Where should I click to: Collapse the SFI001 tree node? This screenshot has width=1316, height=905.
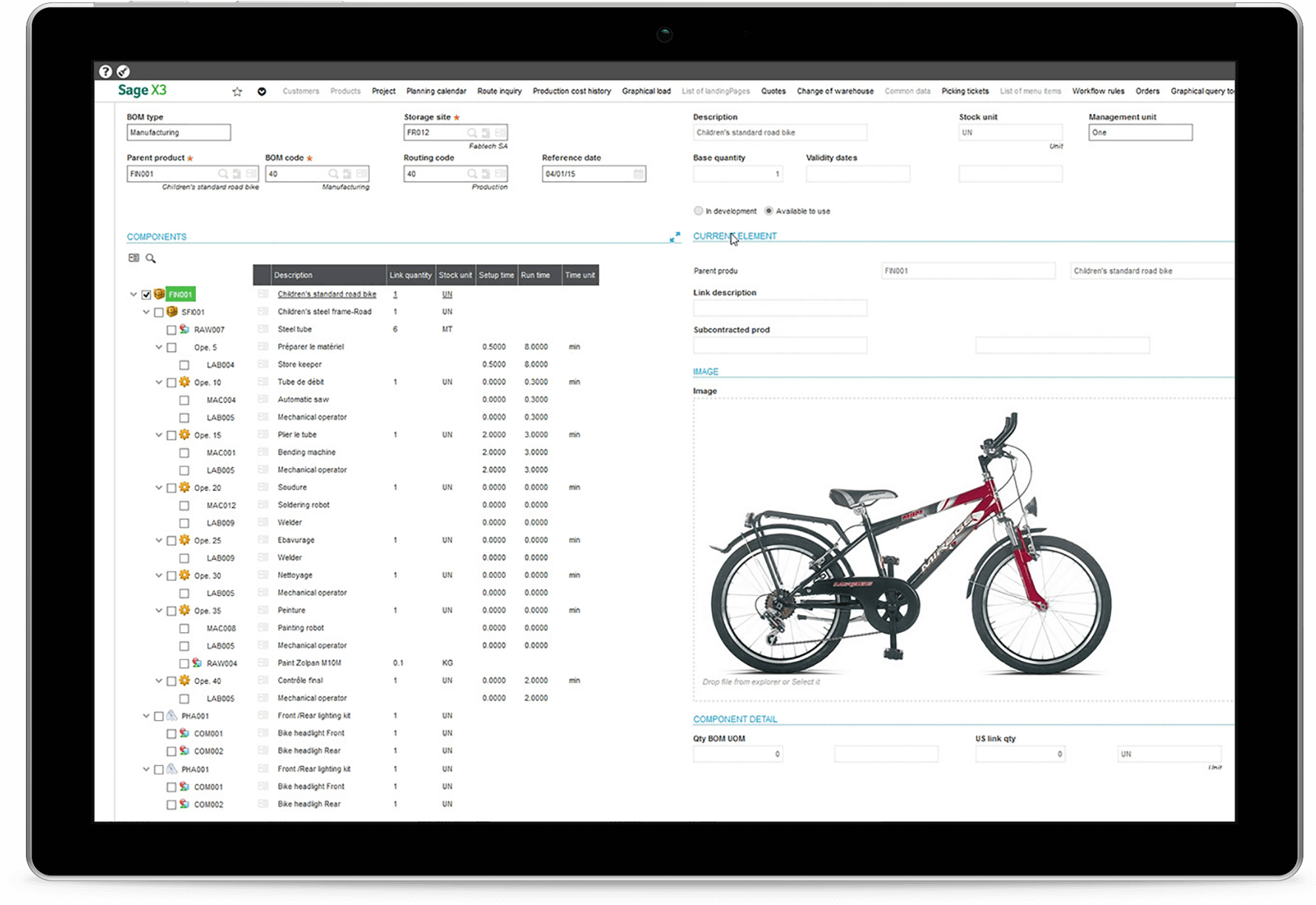coord(146,312)
